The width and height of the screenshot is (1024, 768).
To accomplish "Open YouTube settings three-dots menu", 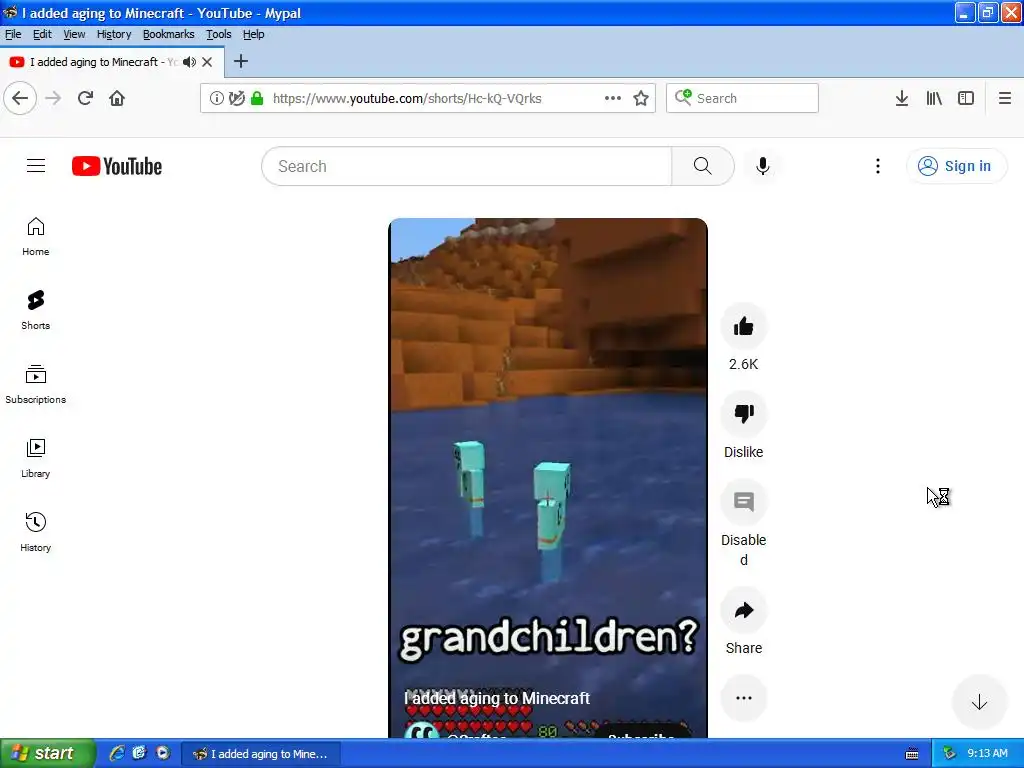I will coord(878,166).
